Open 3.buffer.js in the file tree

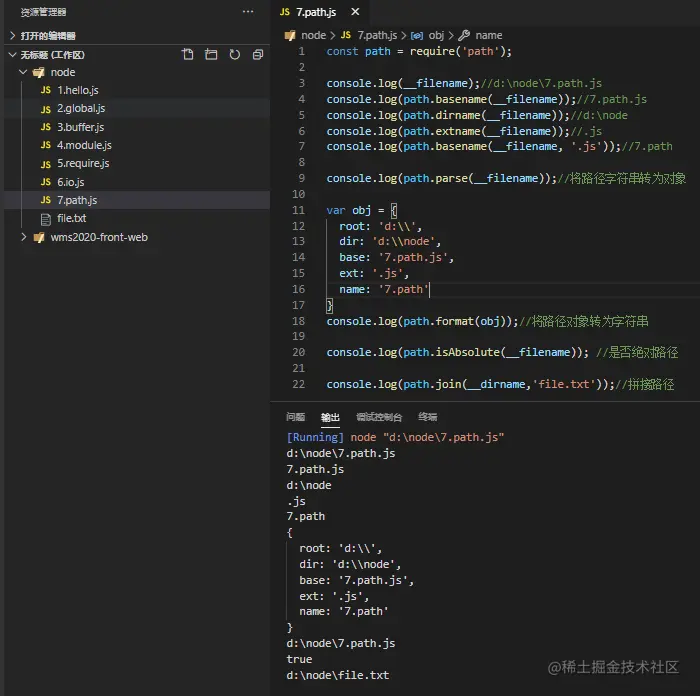pos(137,127)
